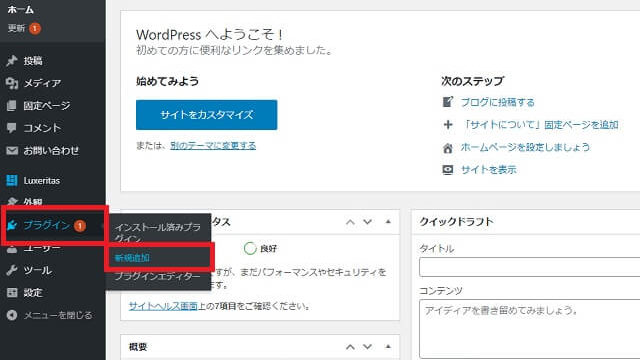
Task: Open 投稿 posts menu
Action: pyautogui.click(x=33, y=61)
